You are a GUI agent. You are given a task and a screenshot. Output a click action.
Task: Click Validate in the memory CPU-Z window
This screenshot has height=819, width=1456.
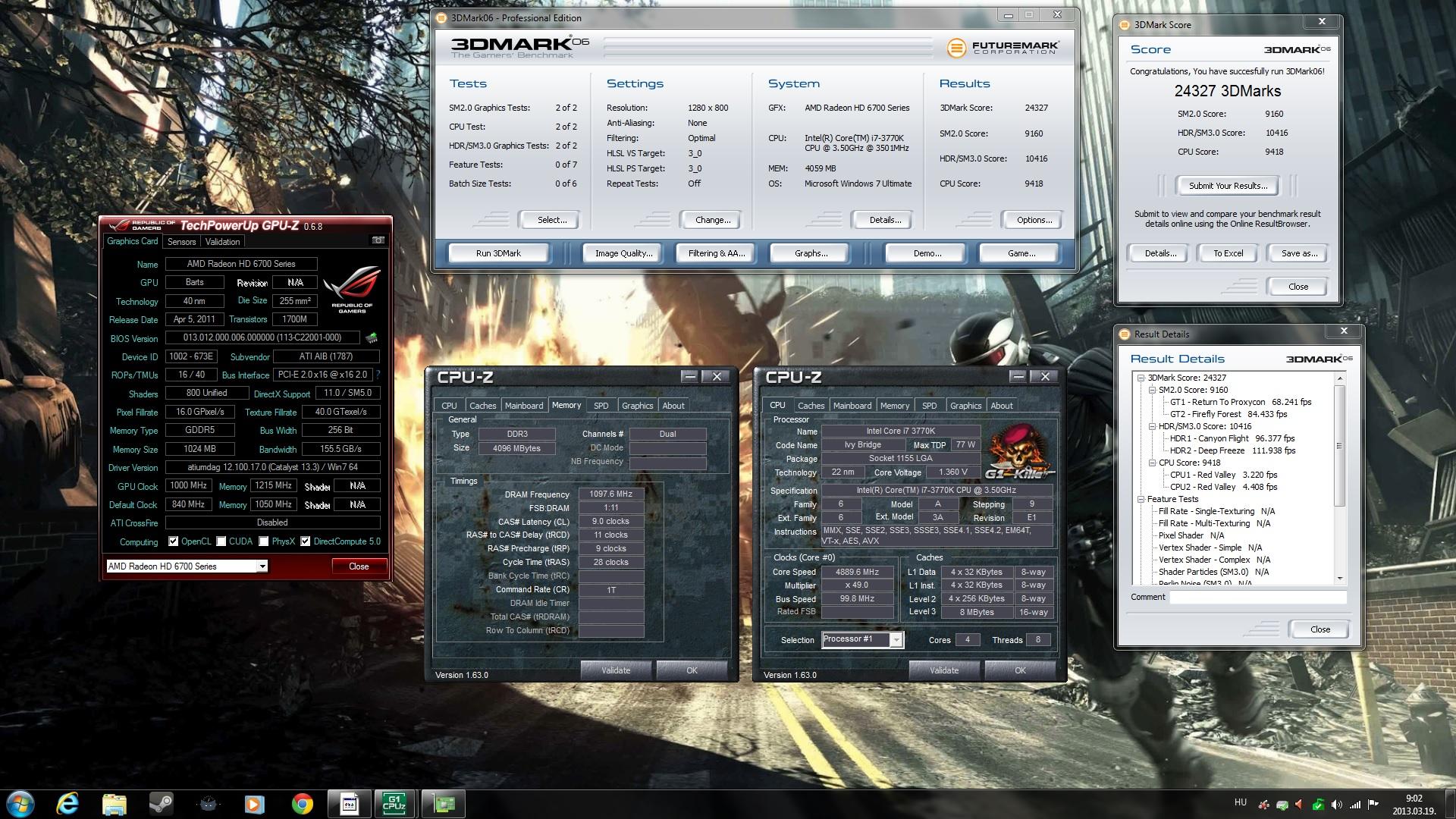(x=616, y=670)
